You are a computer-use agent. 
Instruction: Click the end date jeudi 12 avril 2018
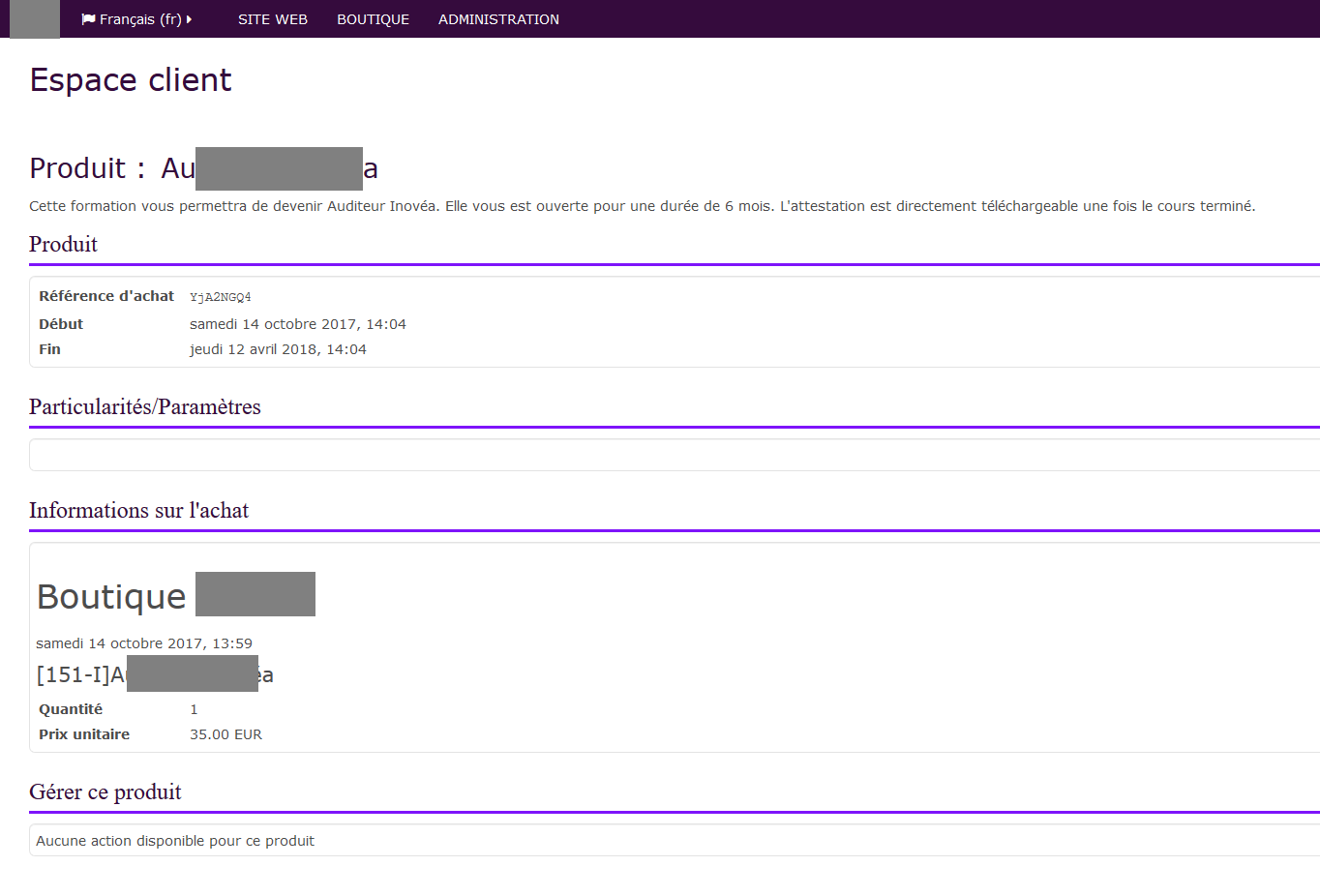pyautogui.click(x=278, y=349)
